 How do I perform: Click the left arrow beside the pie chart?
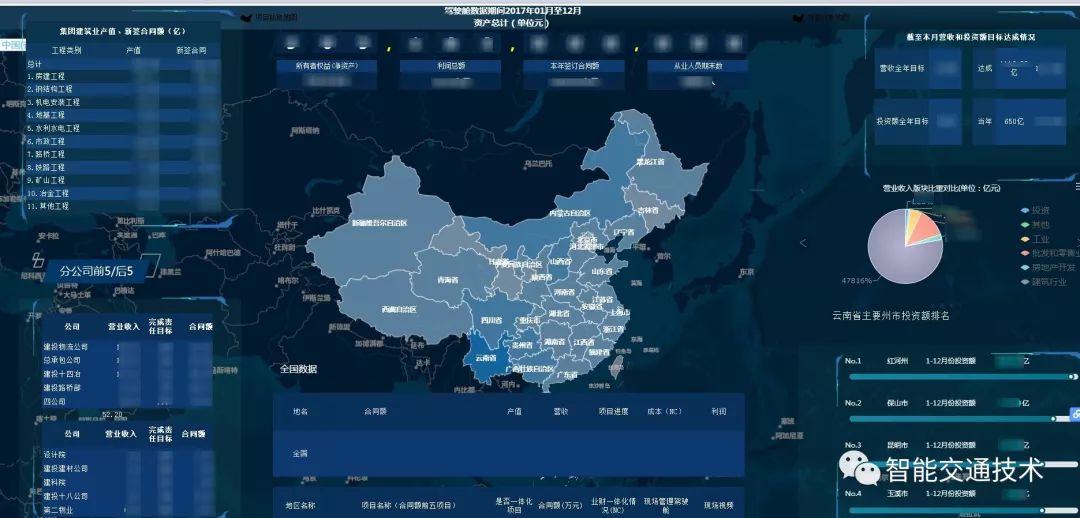click(x=803, y=242)
